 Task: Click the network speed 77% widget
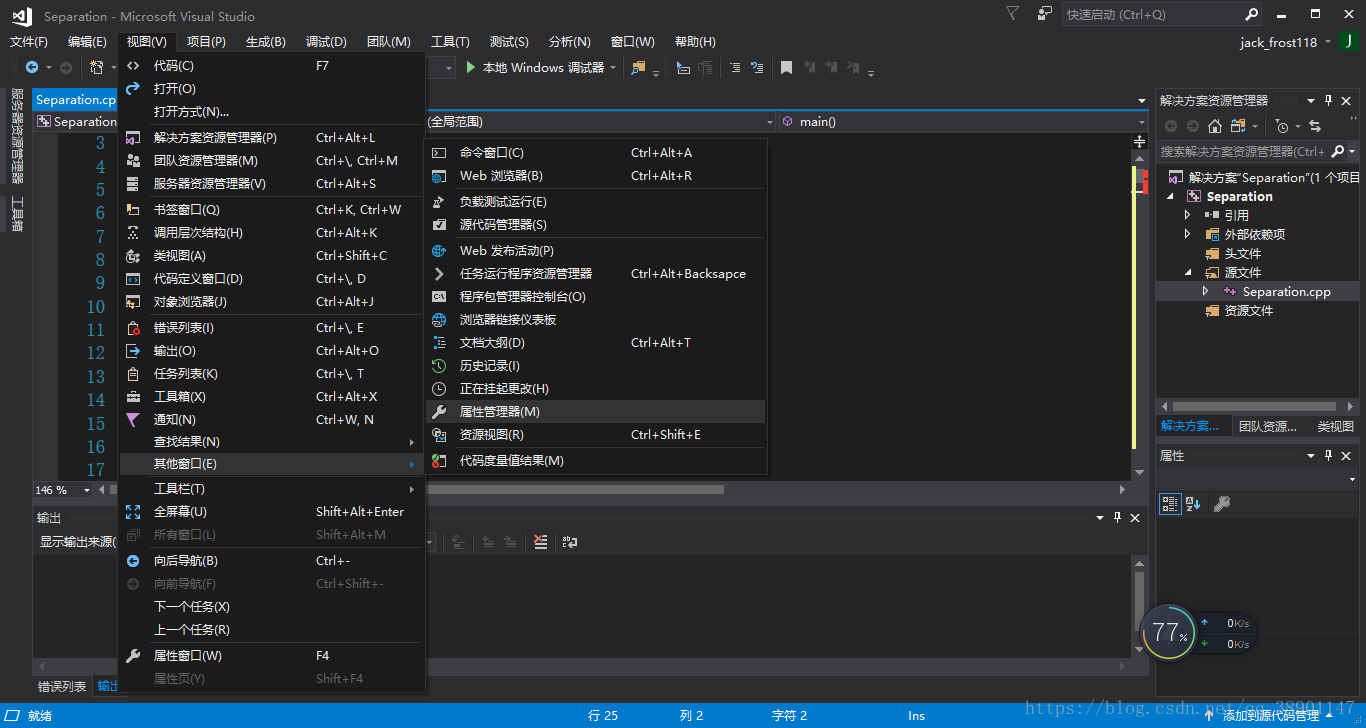pyautogui.click(x=1197, y=632)
